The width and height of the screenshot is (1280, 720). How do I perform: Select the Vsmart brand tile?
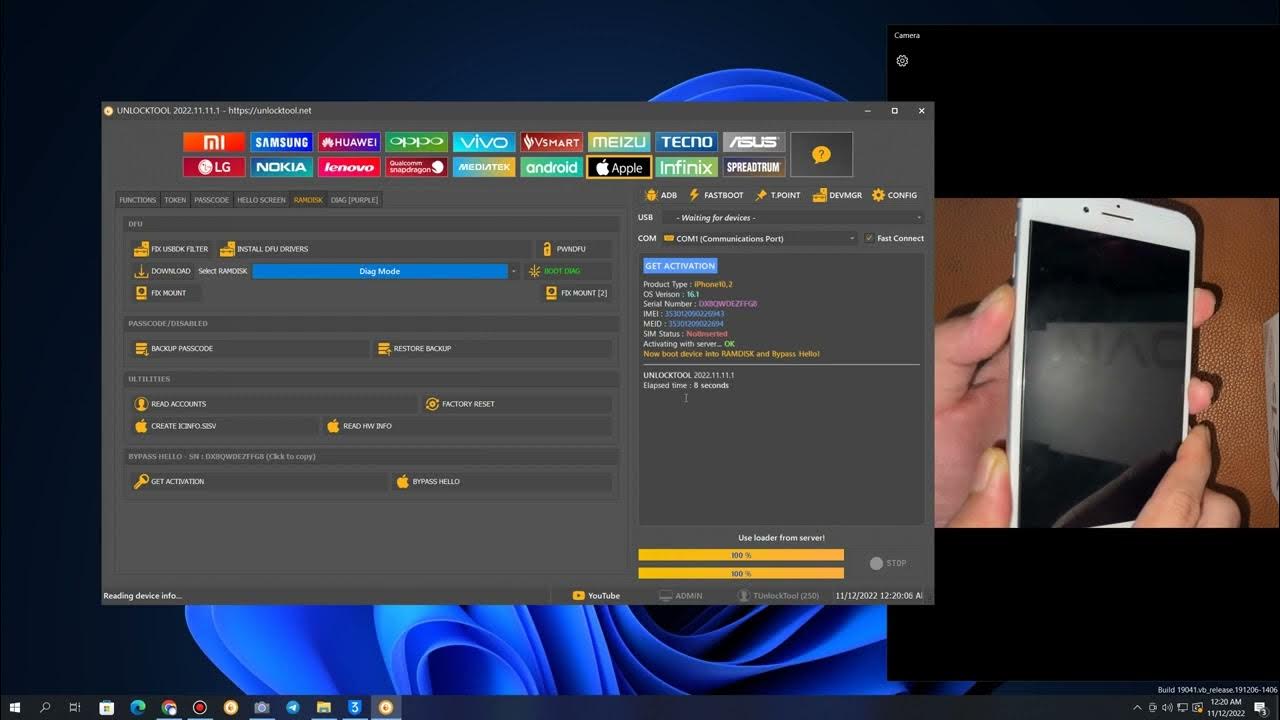(552, 142)
